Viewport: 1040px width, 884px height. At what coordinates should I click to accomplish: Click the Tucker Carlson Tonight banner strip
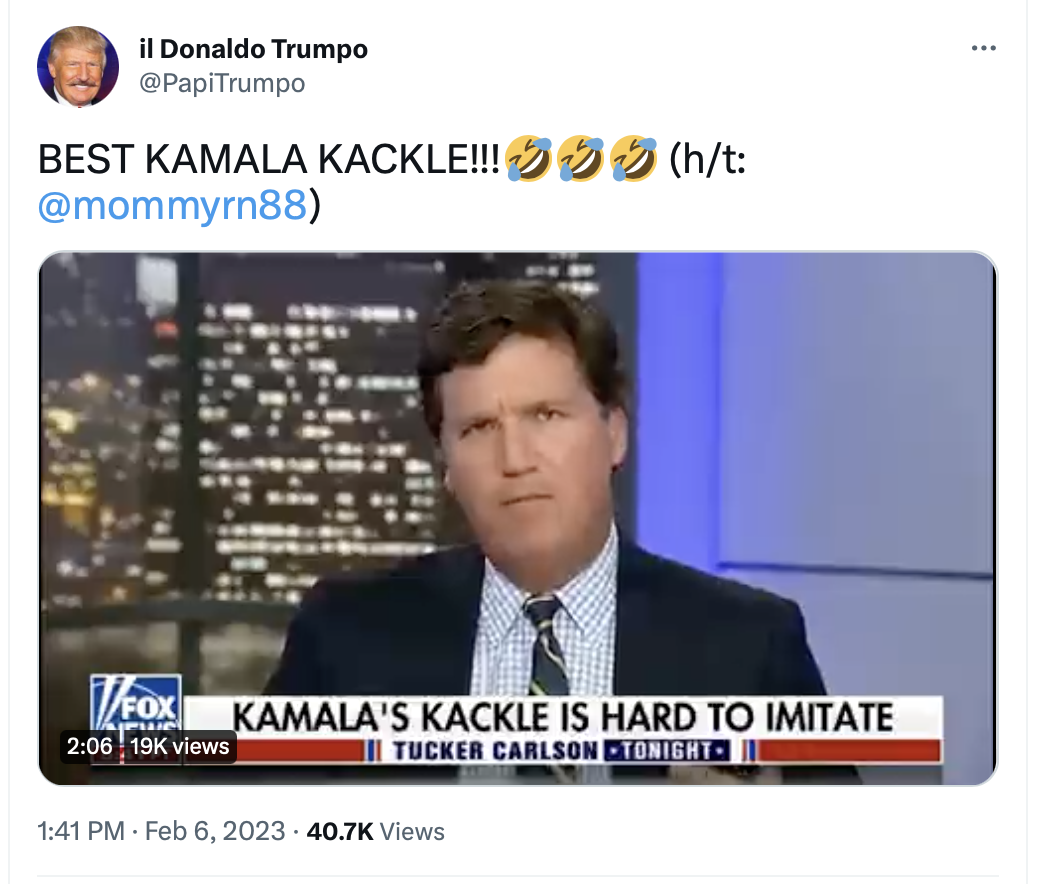[x=560, y=750]
